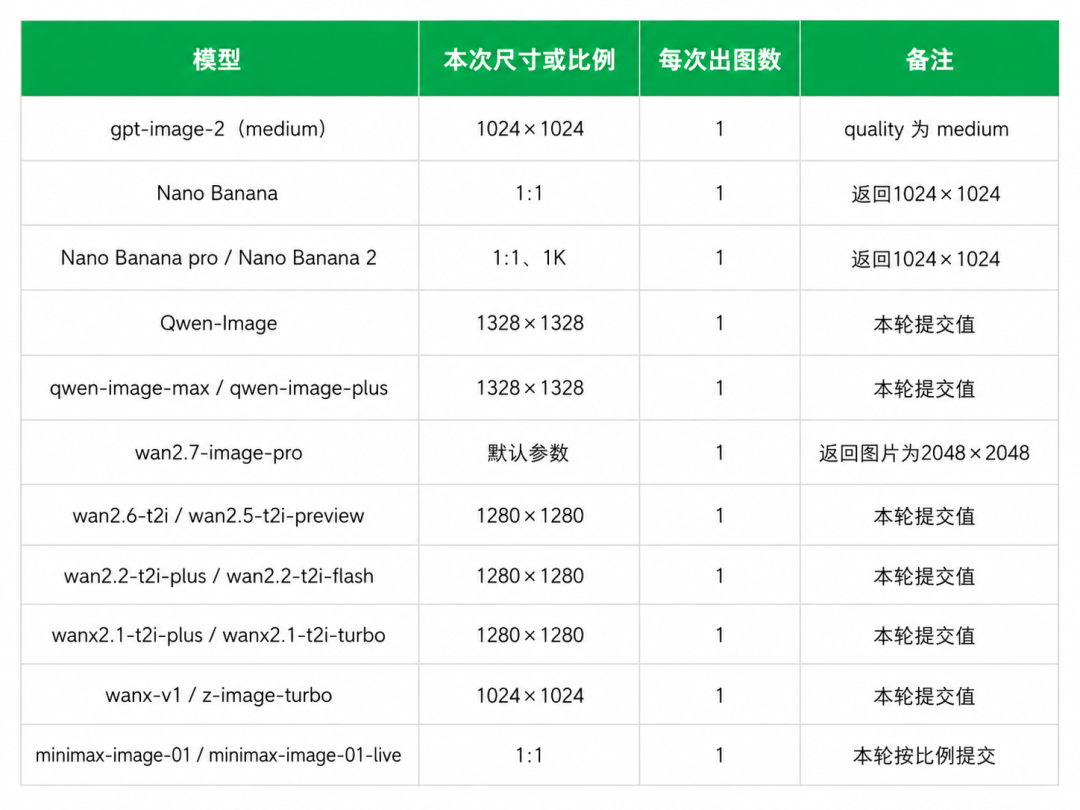Click 1328×1328 in the Qwen-Image row

(530, 323)
